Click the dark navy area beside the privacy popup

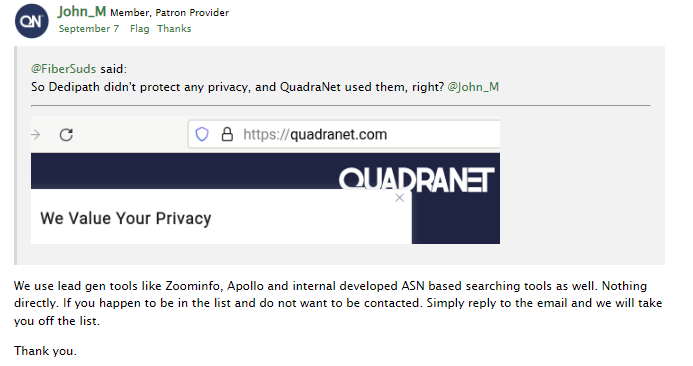pyautogui.click(x=456, y=219)
